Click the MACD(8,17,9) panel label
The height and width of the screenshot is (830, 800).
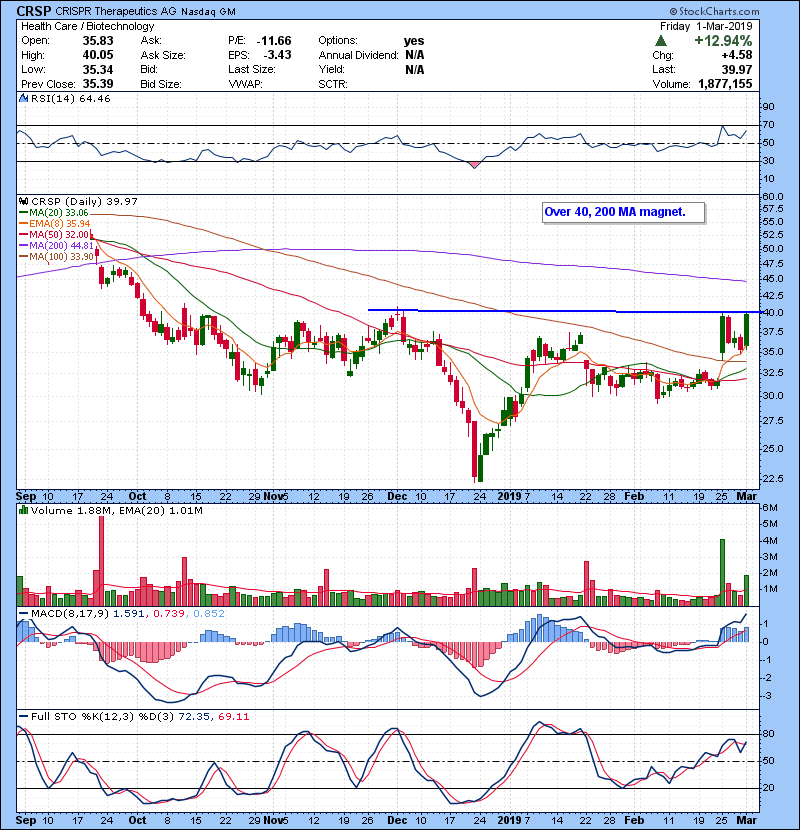pos(70,614)
